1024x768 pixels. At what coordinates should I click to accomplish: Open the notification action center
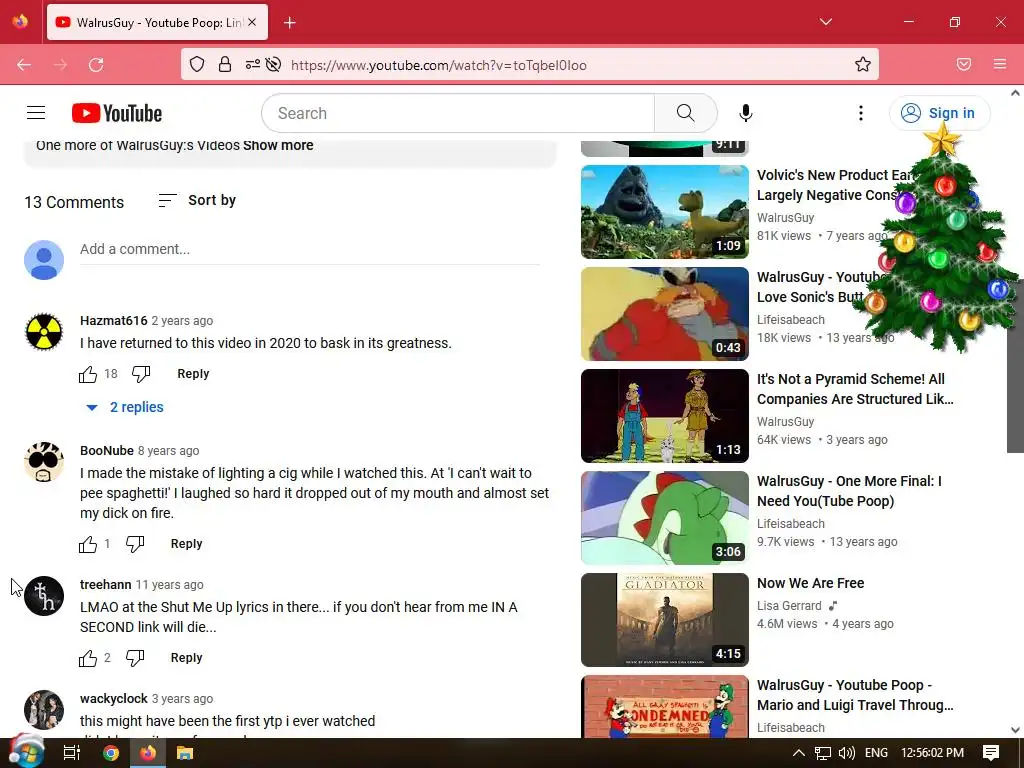pos(991,753)
